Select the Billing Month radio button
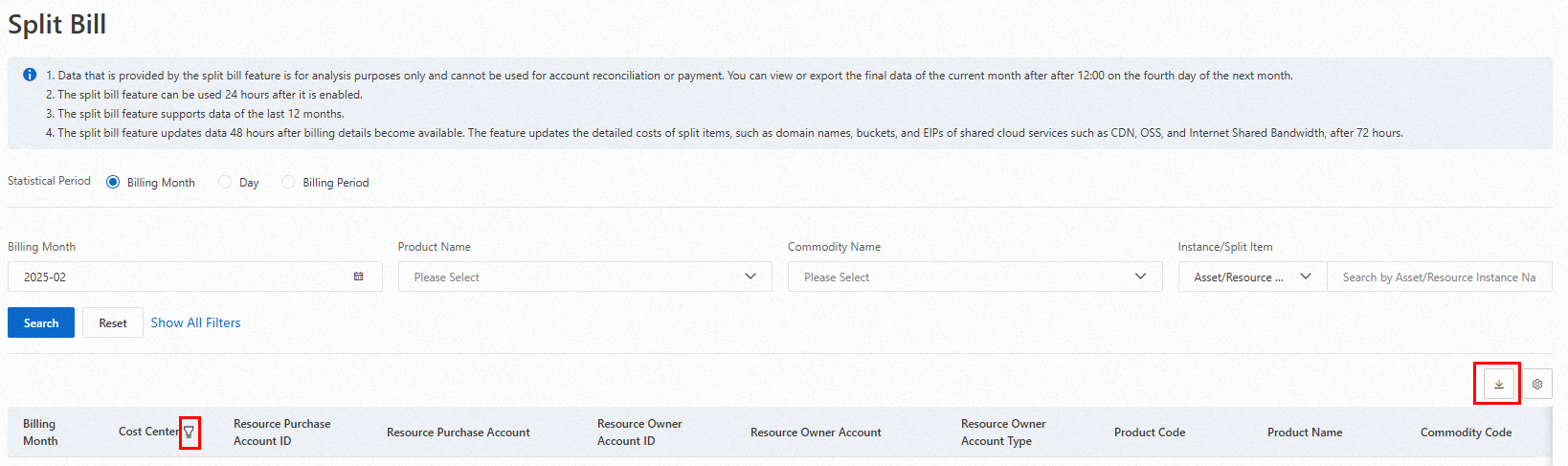Image resolution: width=1568 pixels, height=466 pixels. point(113,182)
